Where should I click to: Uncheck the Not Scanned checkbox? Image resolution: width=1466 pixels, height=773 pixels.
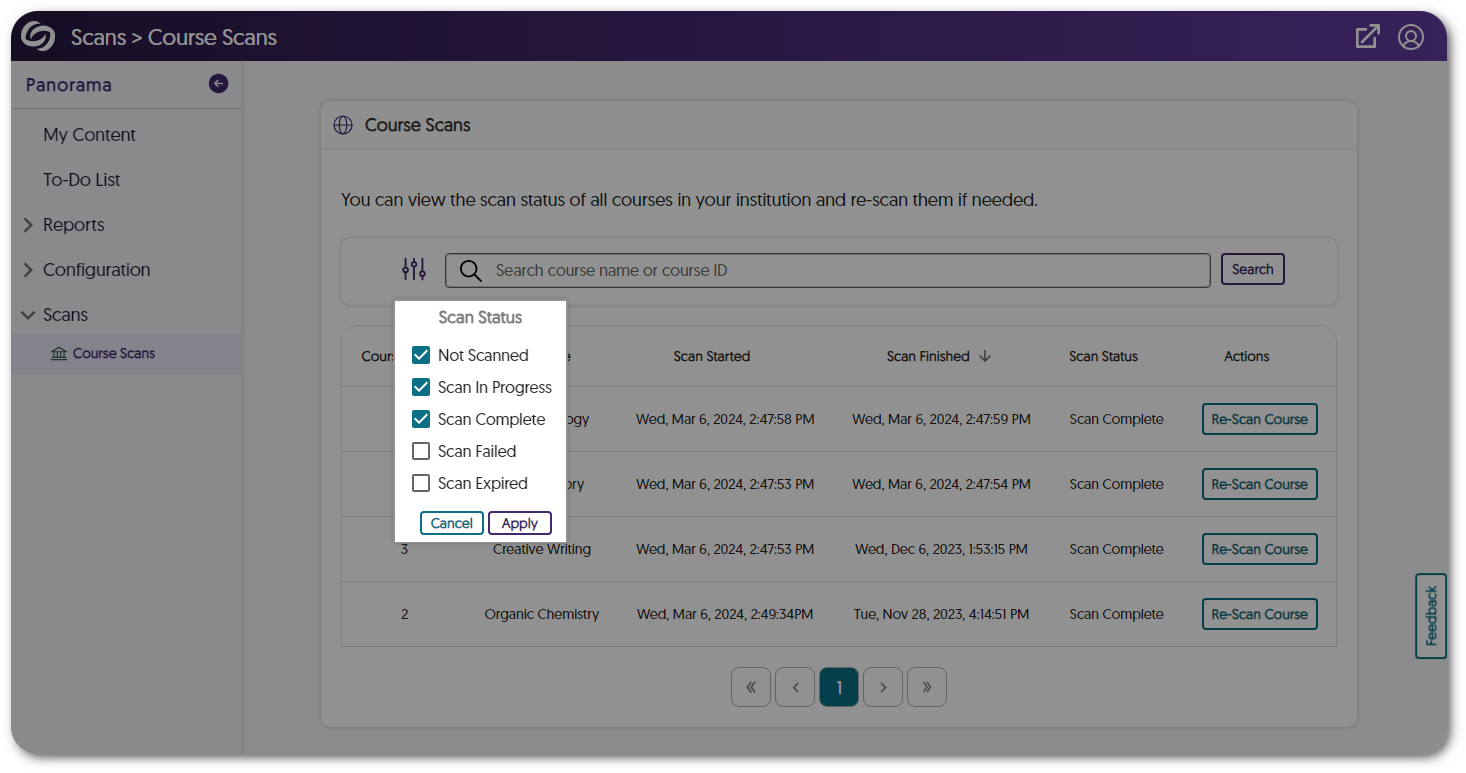(x=421, y=355)
